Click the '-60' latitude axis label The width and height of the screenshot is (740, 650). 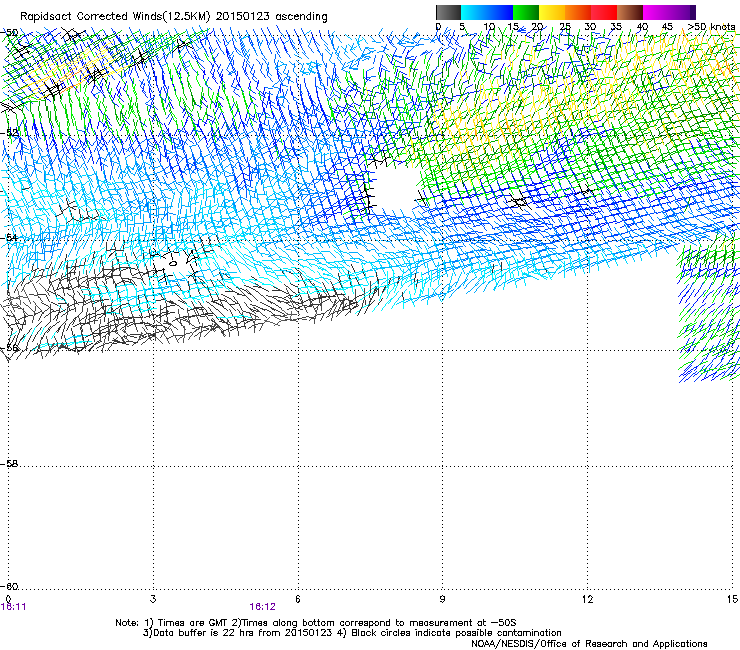pos(10,586)
